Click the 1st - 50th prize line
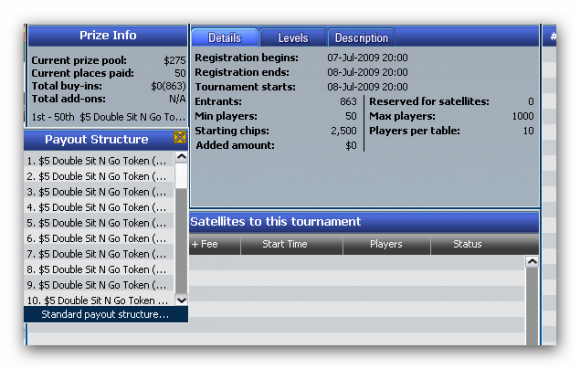The image size is (580, 369). 108,117
